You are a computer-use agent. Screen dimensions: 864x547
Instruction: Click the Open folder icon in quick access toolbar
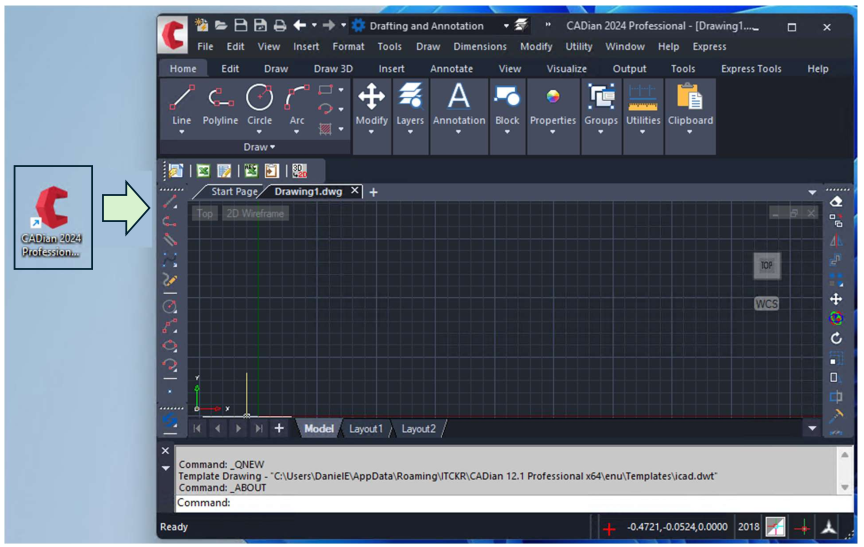pyautogui.click(x=221, y=25)
